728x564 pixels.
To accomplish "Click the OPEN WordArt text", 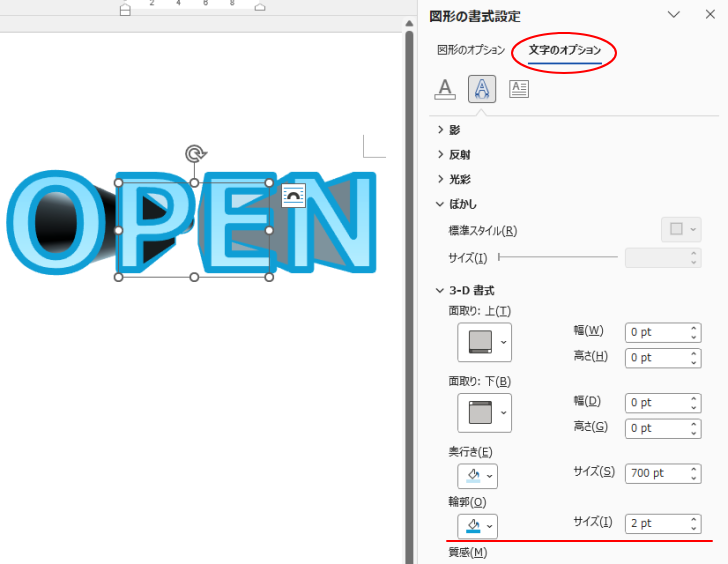I will pos(191,223).
